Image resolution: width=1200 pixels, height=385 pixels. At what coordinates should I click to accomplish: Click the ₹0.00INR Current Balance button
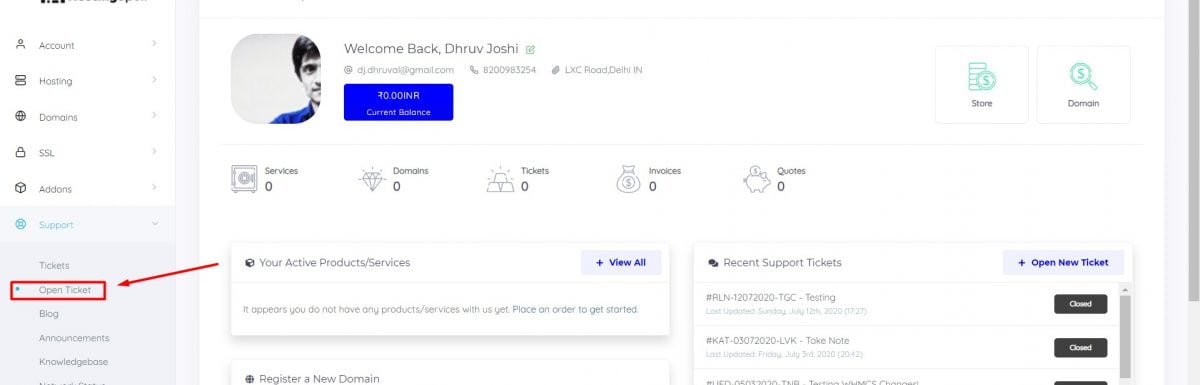pyautogui.click(x=398, y=102)
